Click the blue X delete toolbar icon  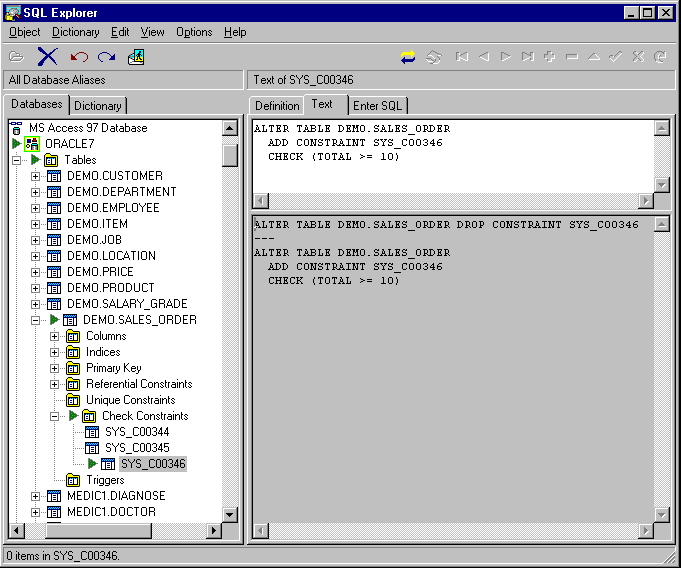coord(48,57)
